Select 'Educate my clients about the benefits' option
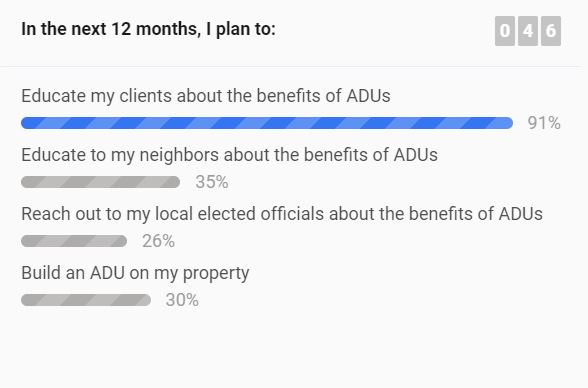Screen dimensions: 588x388 click(x=206, y=96)
